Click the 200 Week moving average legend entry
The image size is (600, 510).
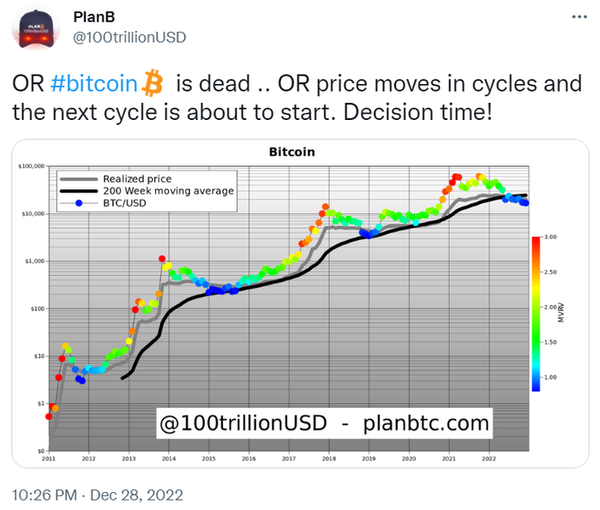click(150, 190)
